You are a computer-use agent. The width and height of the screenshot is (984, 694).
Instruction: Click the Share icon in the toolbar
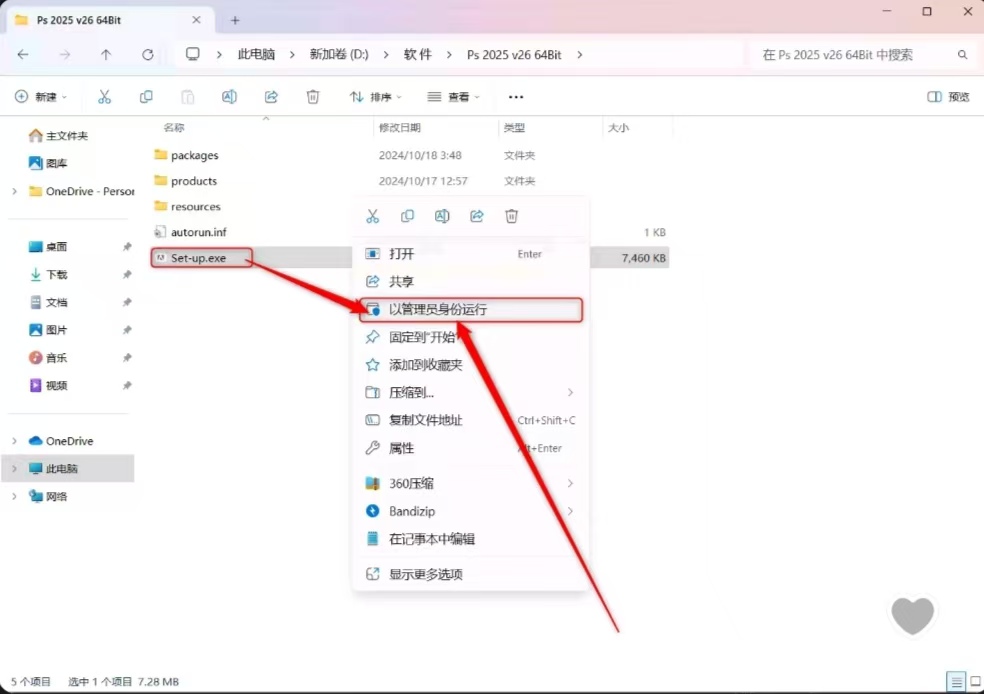pyautogui.click(x=271, y=97)
